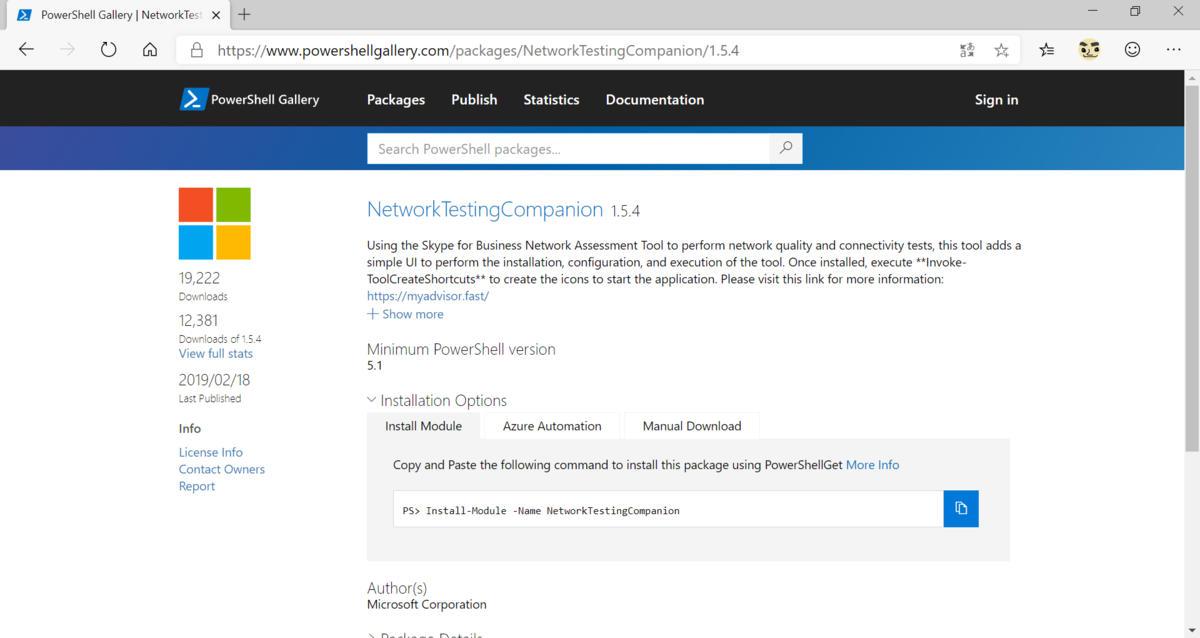Collapse the Installation Options section
The width and height of the screenshot is (1200, 638).
click(x=437, y=400)
